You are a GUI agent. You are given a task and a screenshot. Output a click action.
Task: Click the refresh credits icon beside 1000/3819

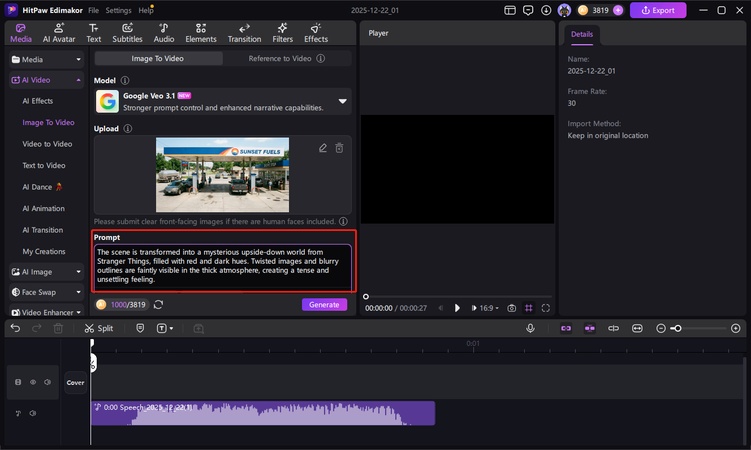[x=158, y=305]
